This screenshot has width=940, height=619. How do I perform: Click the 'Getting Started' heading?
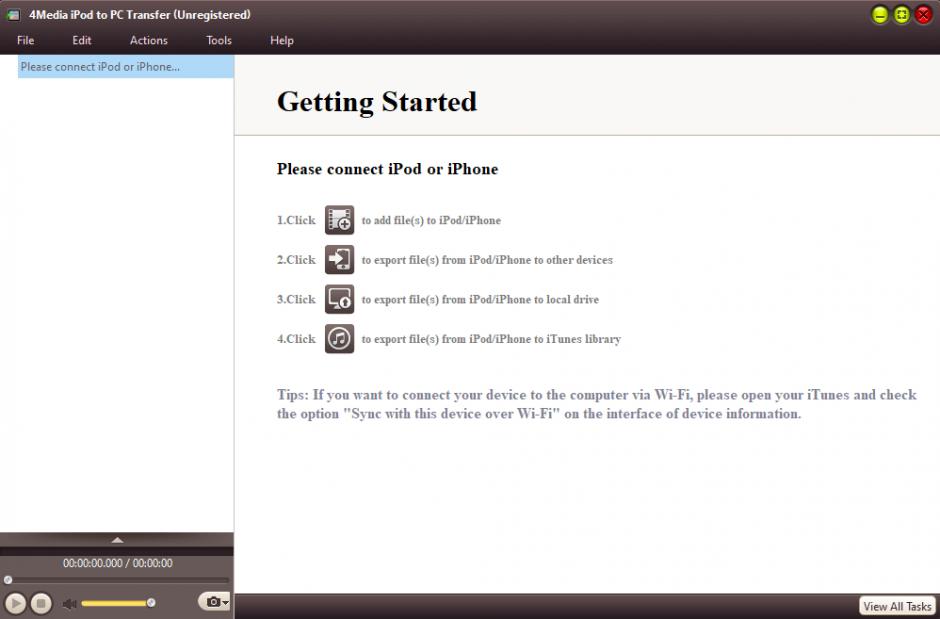(377, 101)
